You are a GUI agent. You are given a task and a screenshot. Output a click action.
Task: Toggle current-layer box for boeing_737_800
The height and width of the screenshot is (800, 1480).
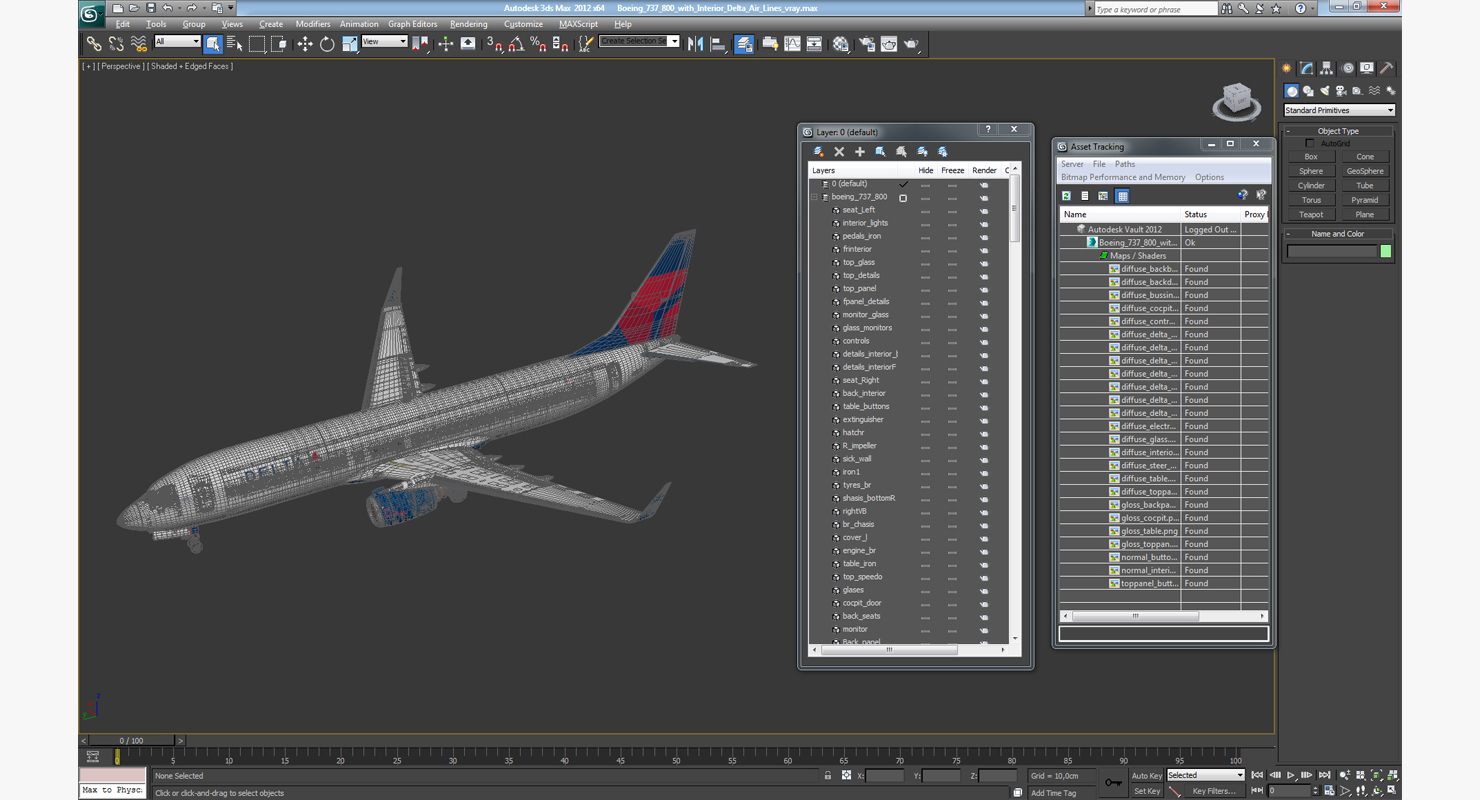pos(903,197)
